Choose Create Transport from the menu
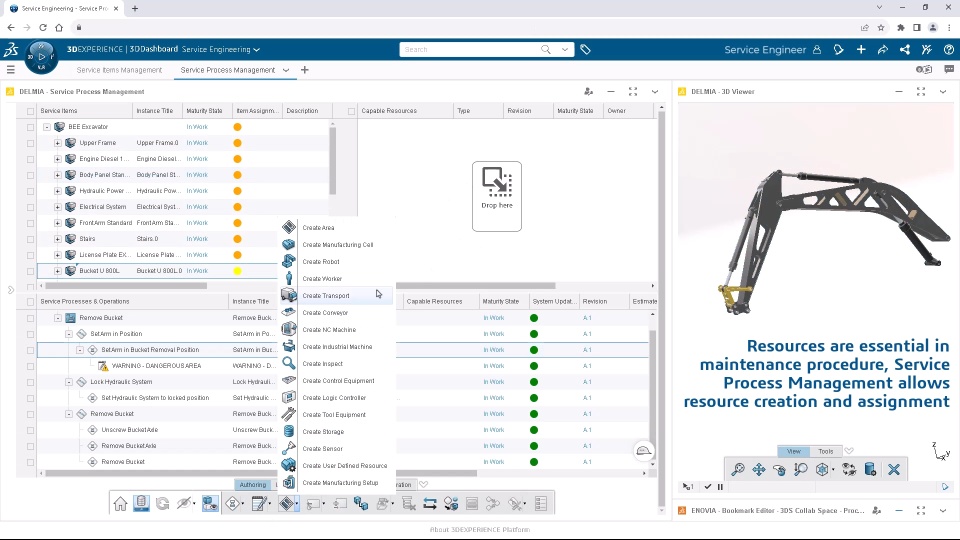 click(337, 295)
